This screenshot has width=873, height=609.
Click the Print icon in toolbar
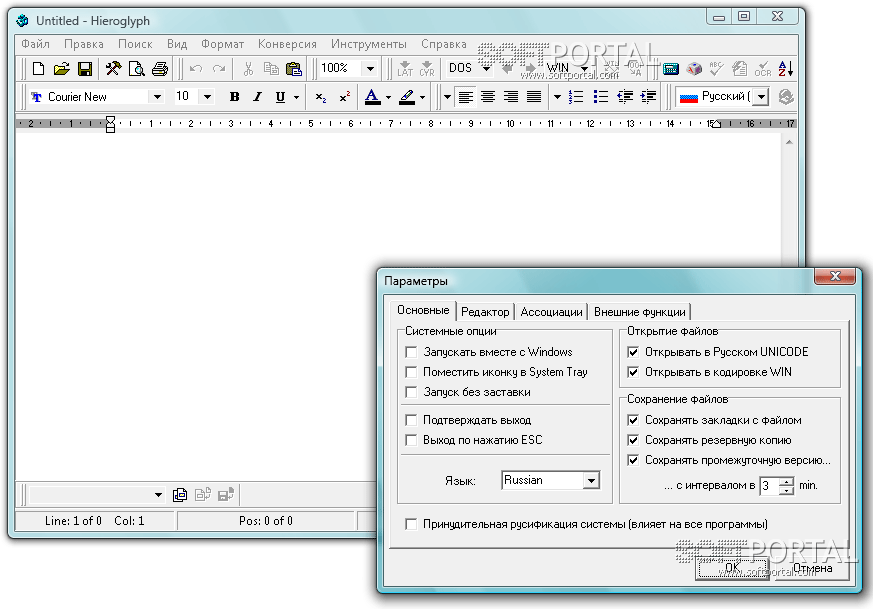(x=159, y=69)
